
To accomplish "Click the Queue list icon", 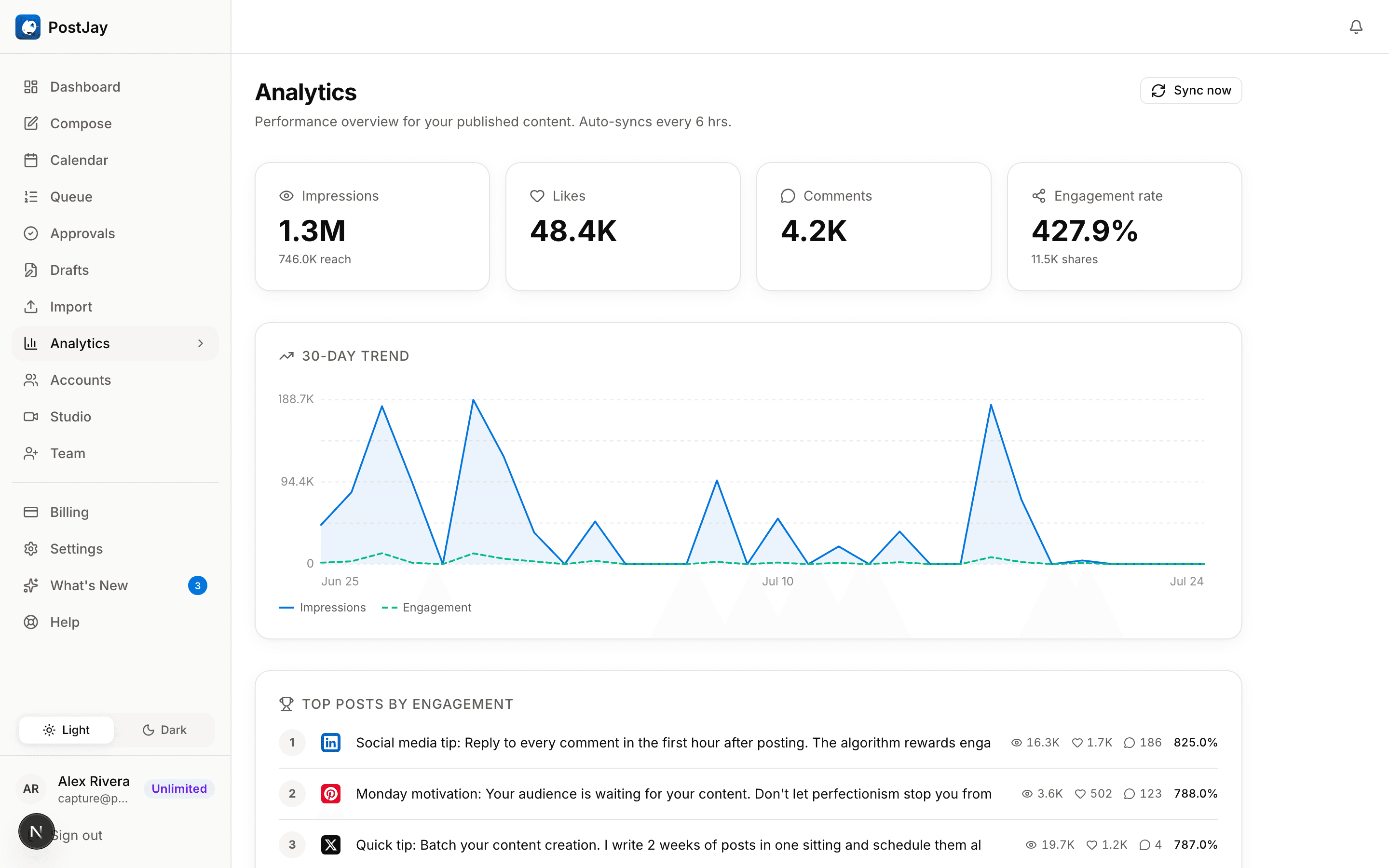I will (x=31, y=197).
